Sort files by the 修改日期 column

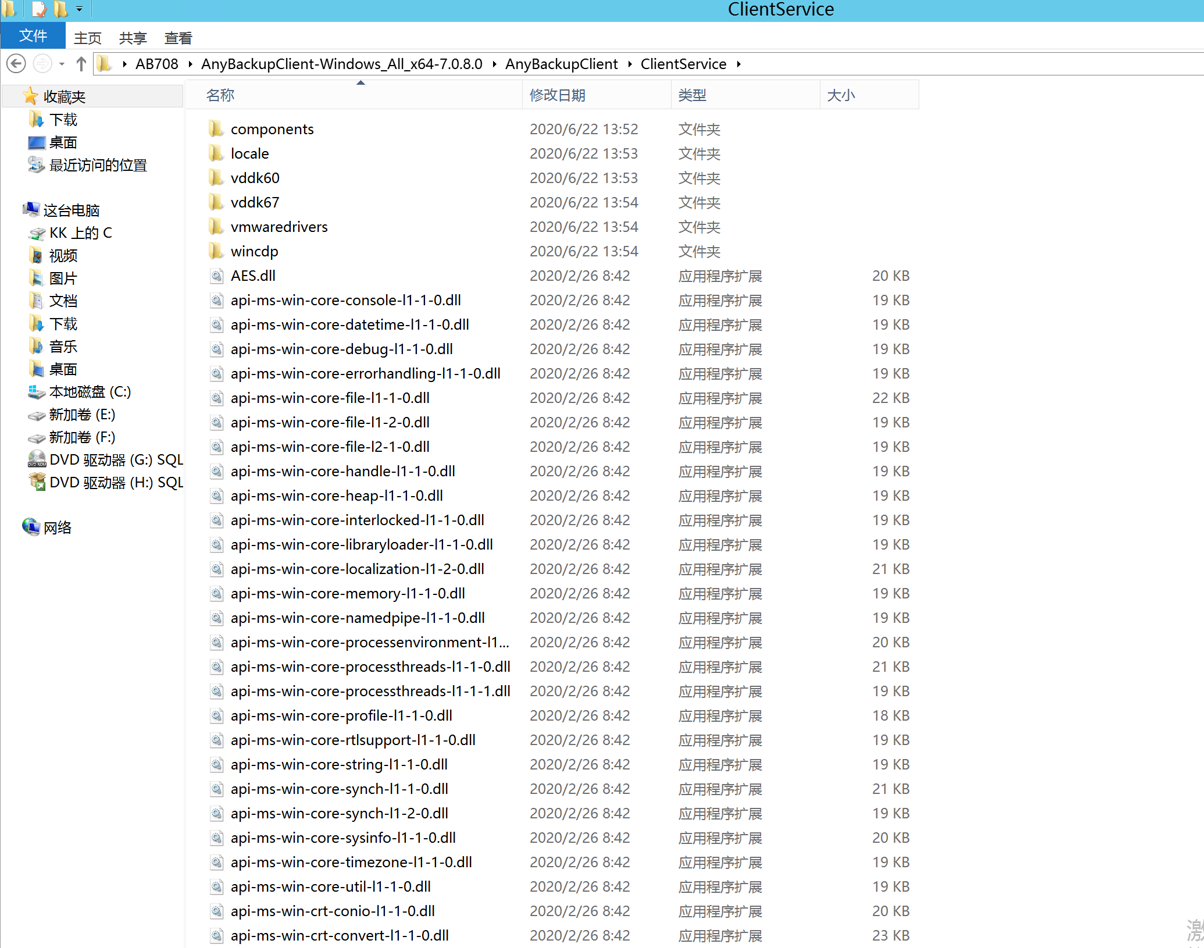point(558,93)
